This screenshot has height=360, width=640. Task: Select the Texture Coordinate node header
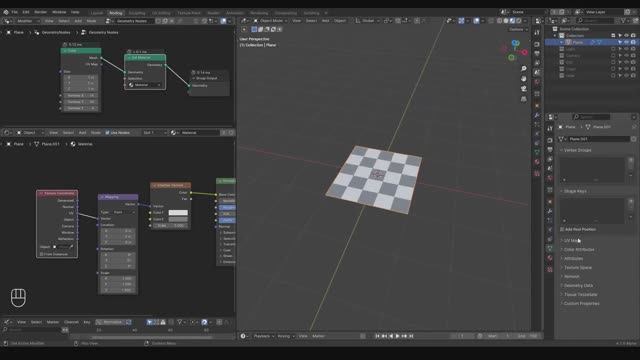[x=57, y=193]
